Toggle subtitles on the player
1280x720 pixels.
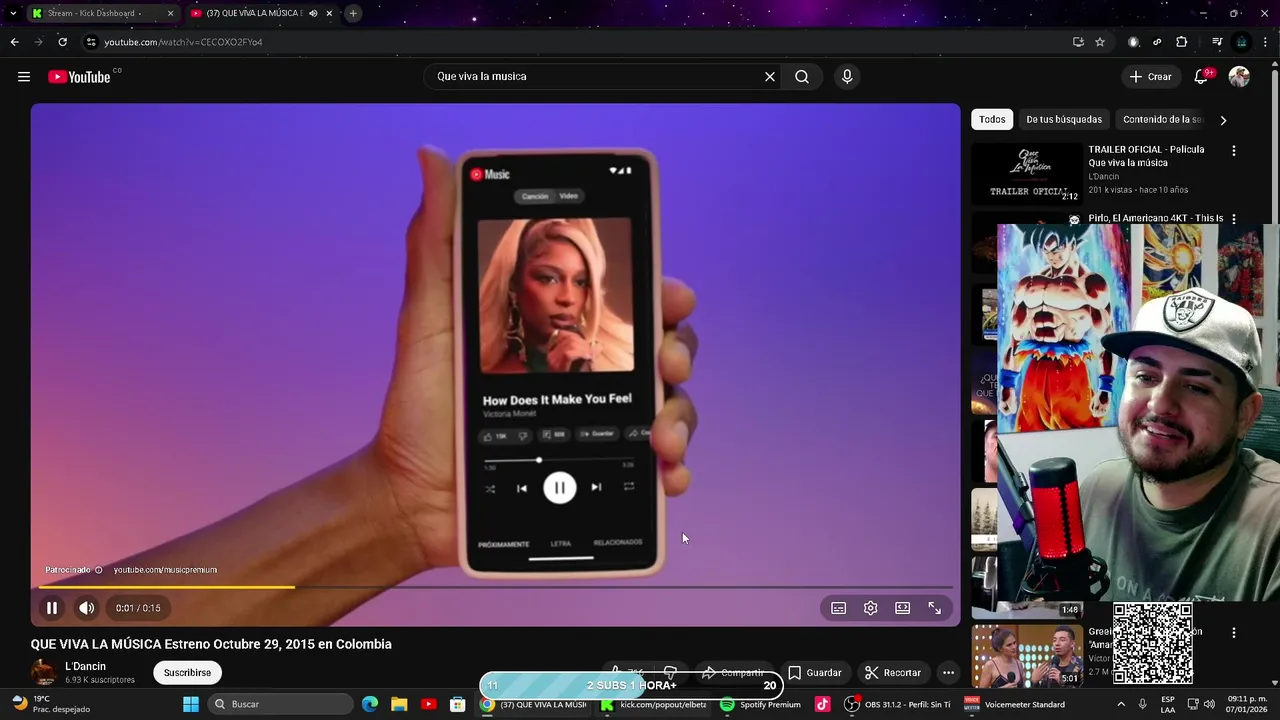[839, 608]
